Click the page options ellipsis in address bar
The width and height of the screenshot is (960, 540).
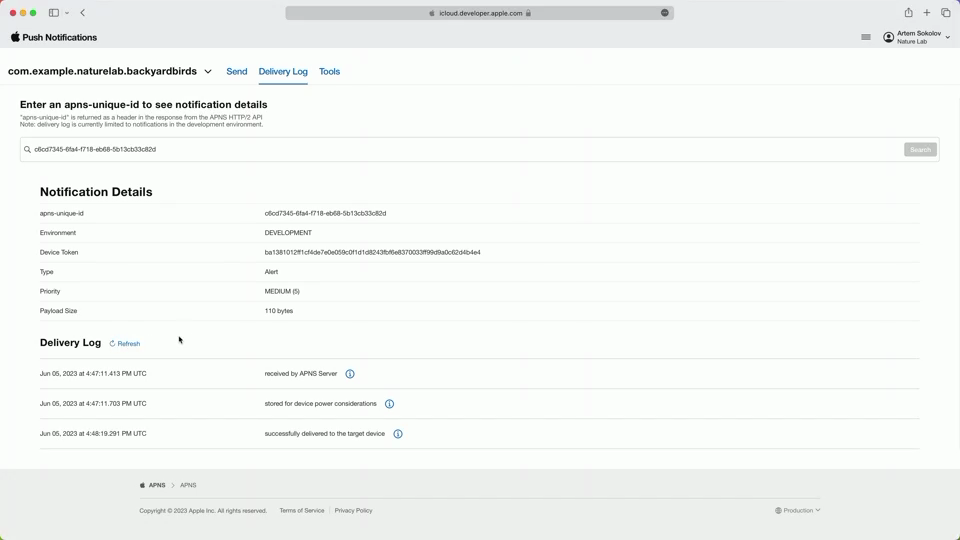[x=665, y=13]
